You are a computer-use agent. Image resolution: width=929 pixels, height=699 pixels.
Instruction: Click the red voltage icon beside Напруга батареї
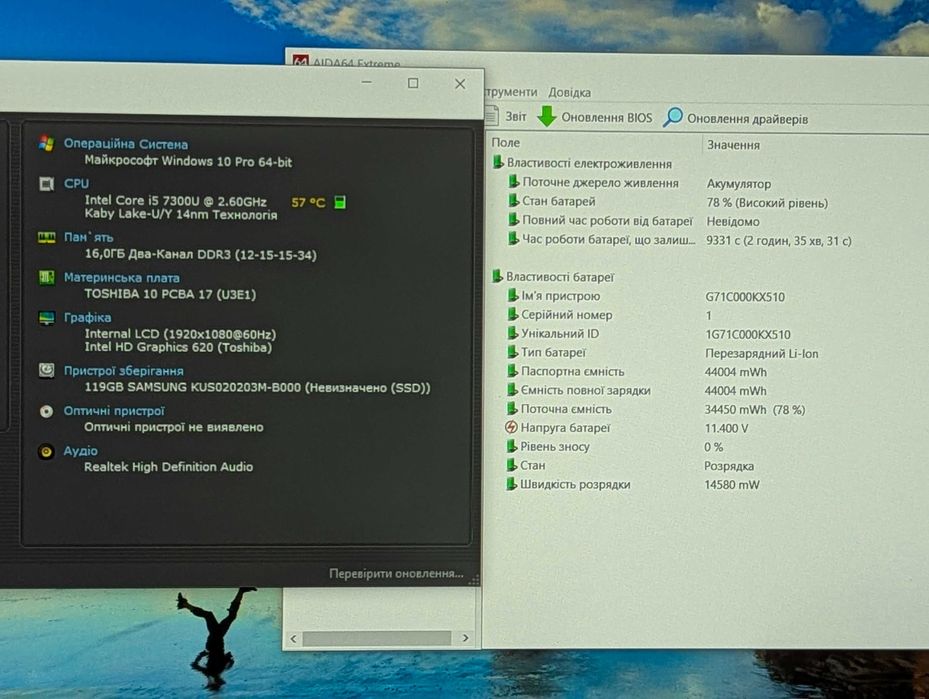tap(511, 427)
